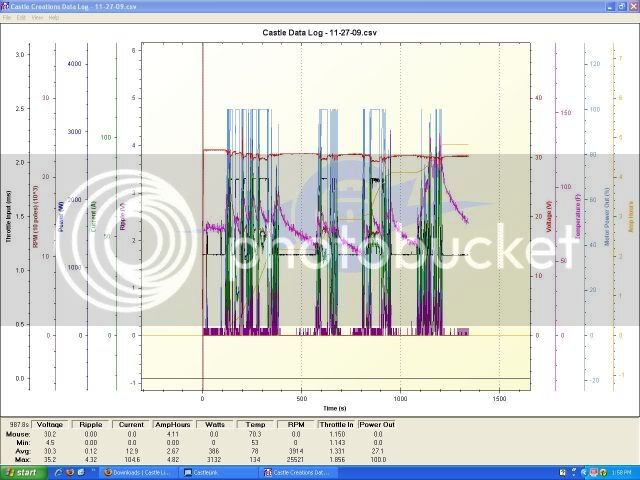
Task: Toggle the Current series button
Action: pos(131,424)
